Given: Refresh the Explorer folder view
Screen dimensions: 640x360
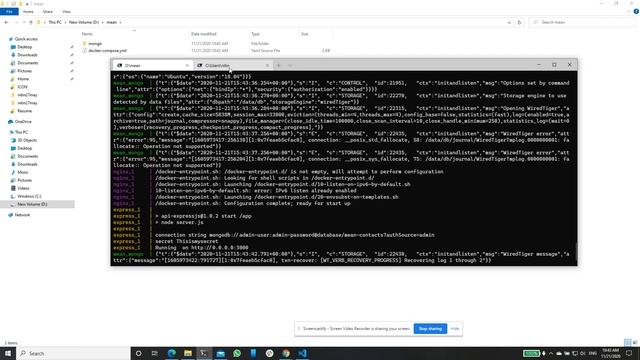Looking at the screenshot, I should click(519, 22).
